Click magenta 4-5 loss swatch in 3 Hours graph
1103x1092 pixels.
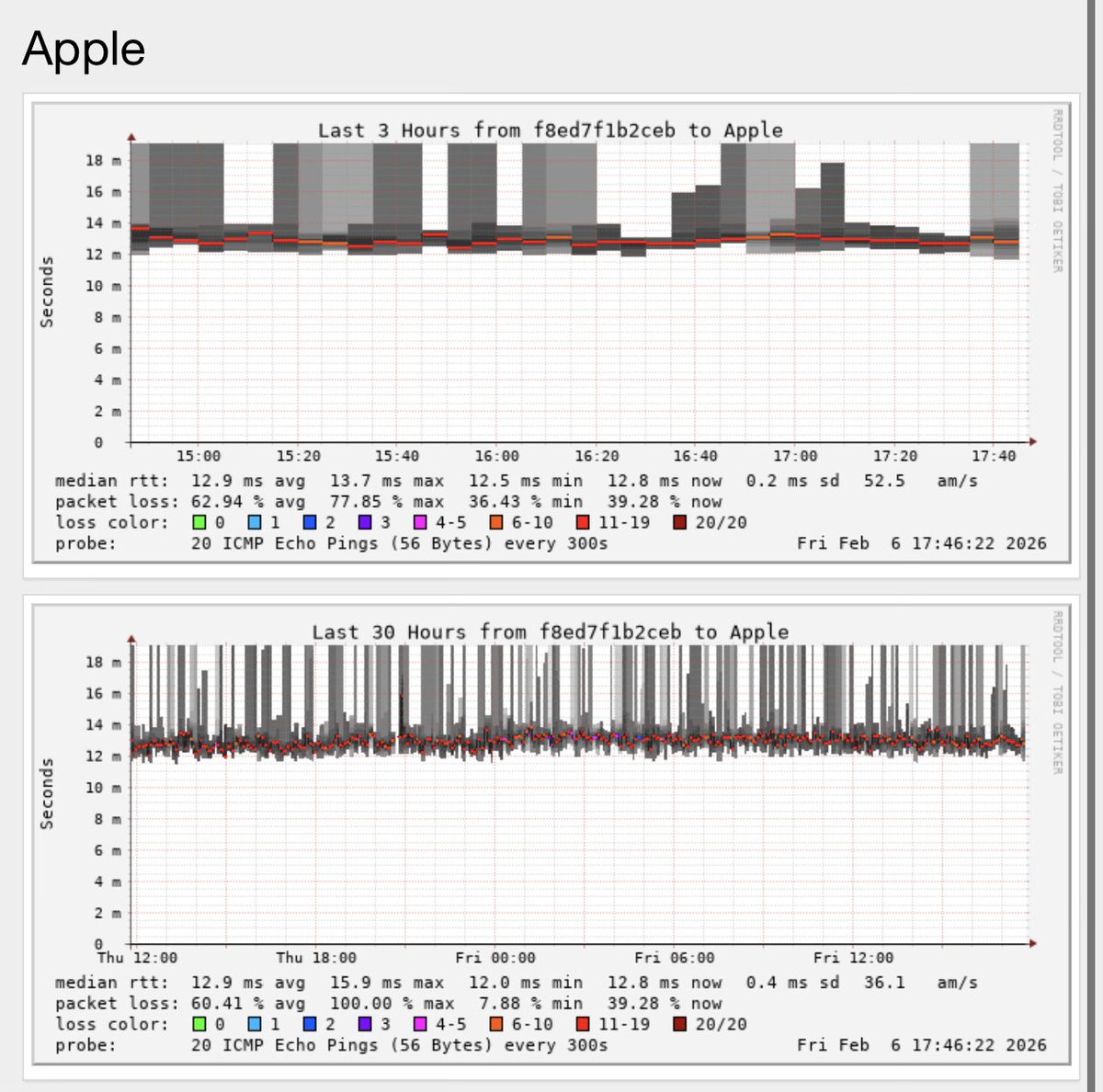pos(421,523)
